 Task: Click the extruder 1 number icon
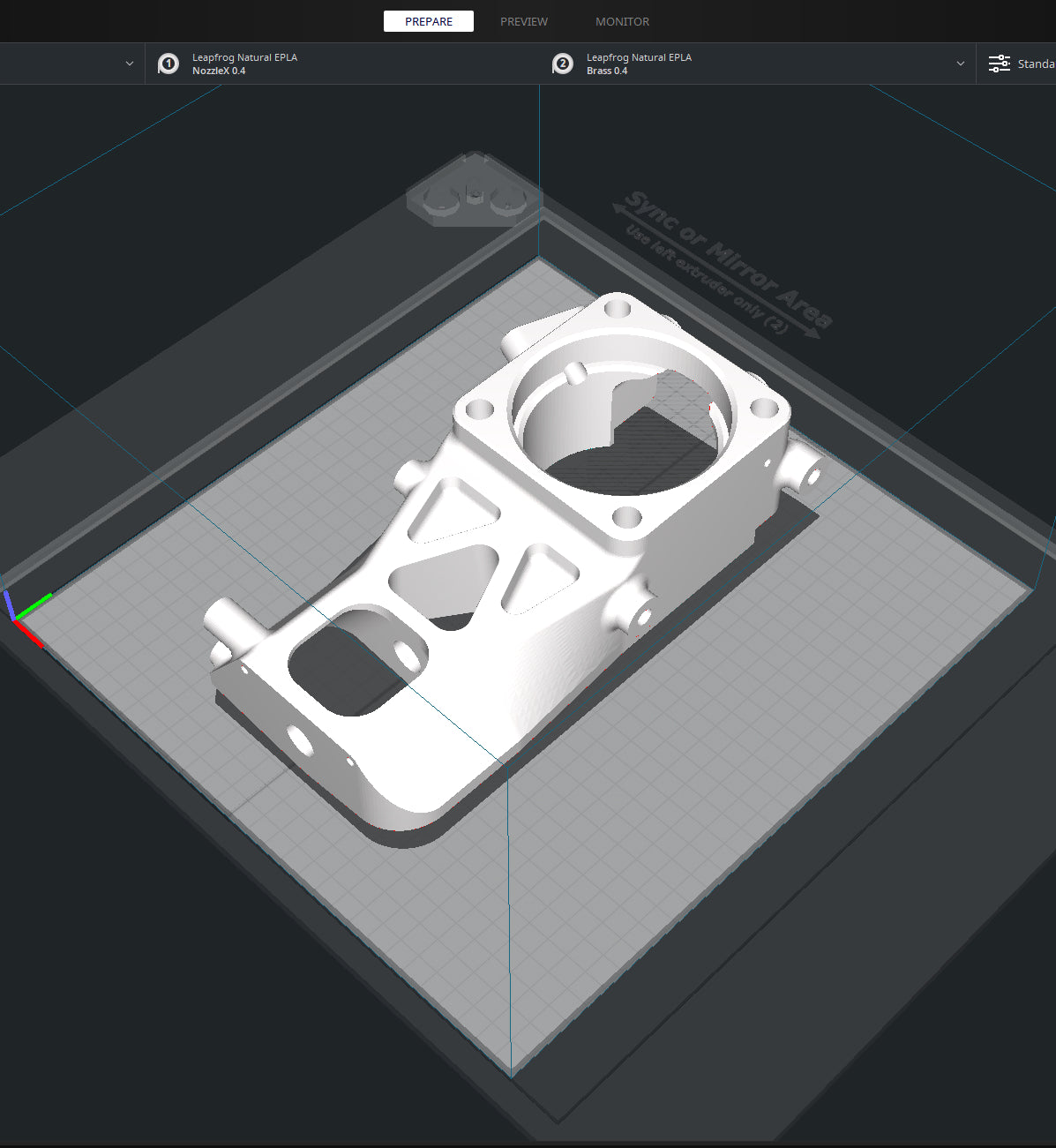coord(169,64)
